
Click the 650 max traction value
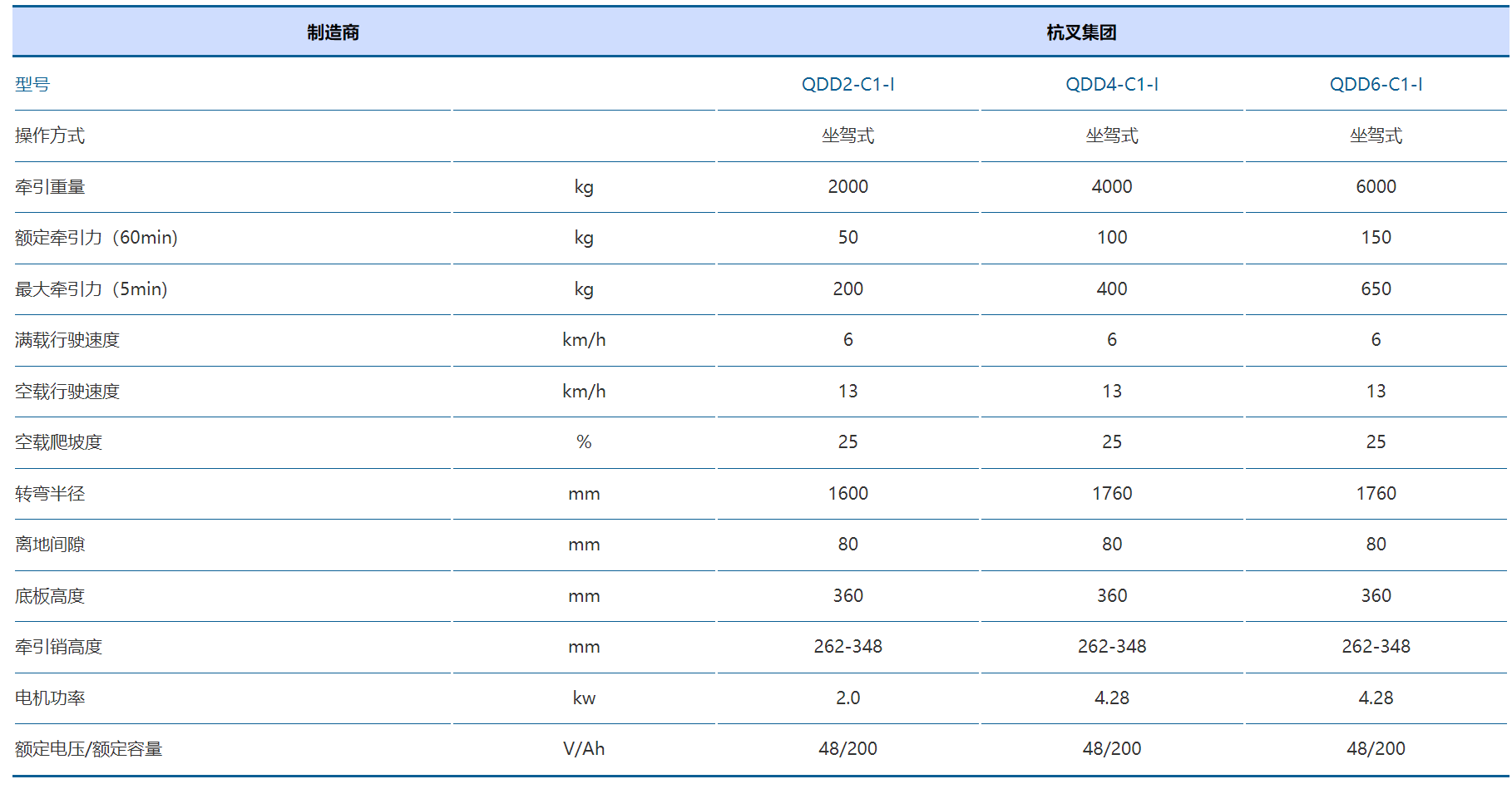(x=1376, y=289)
